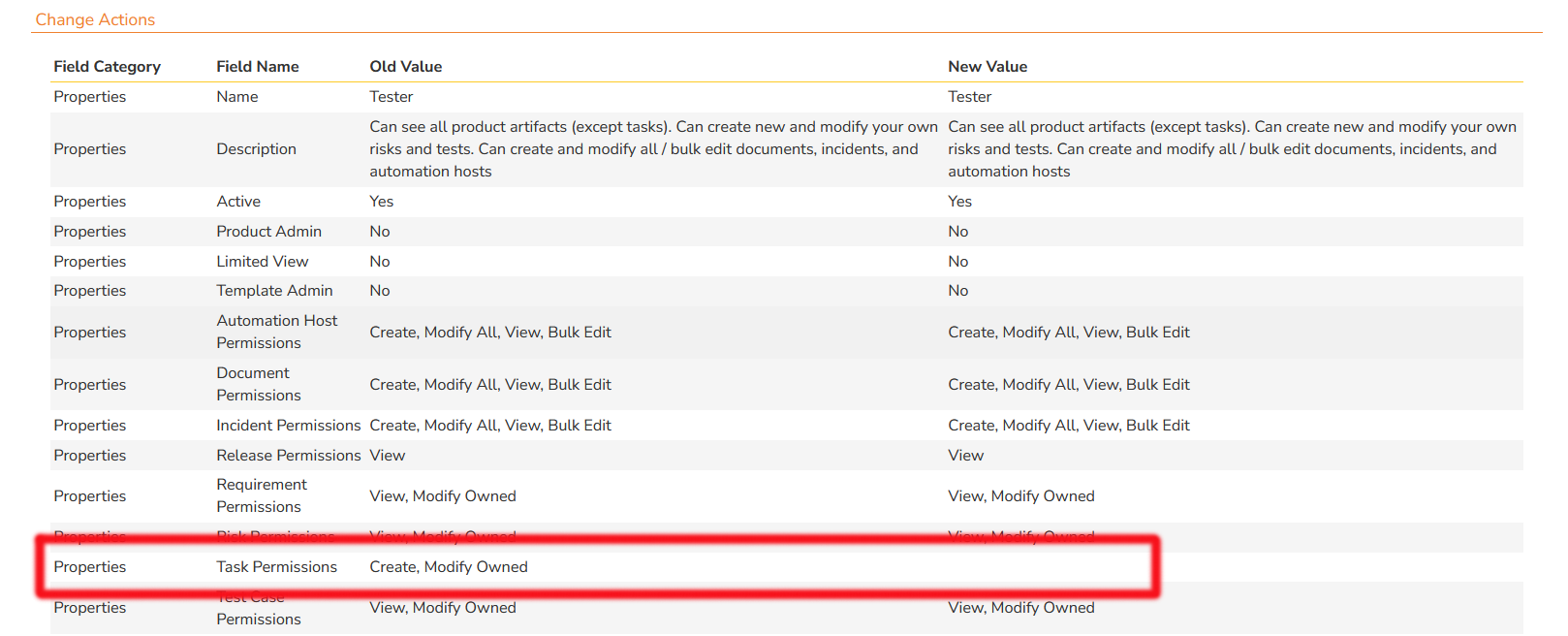The width and height of the screenshot is (1568, 636).
Task: Click the New Value column header
Action: click(987, 66)
